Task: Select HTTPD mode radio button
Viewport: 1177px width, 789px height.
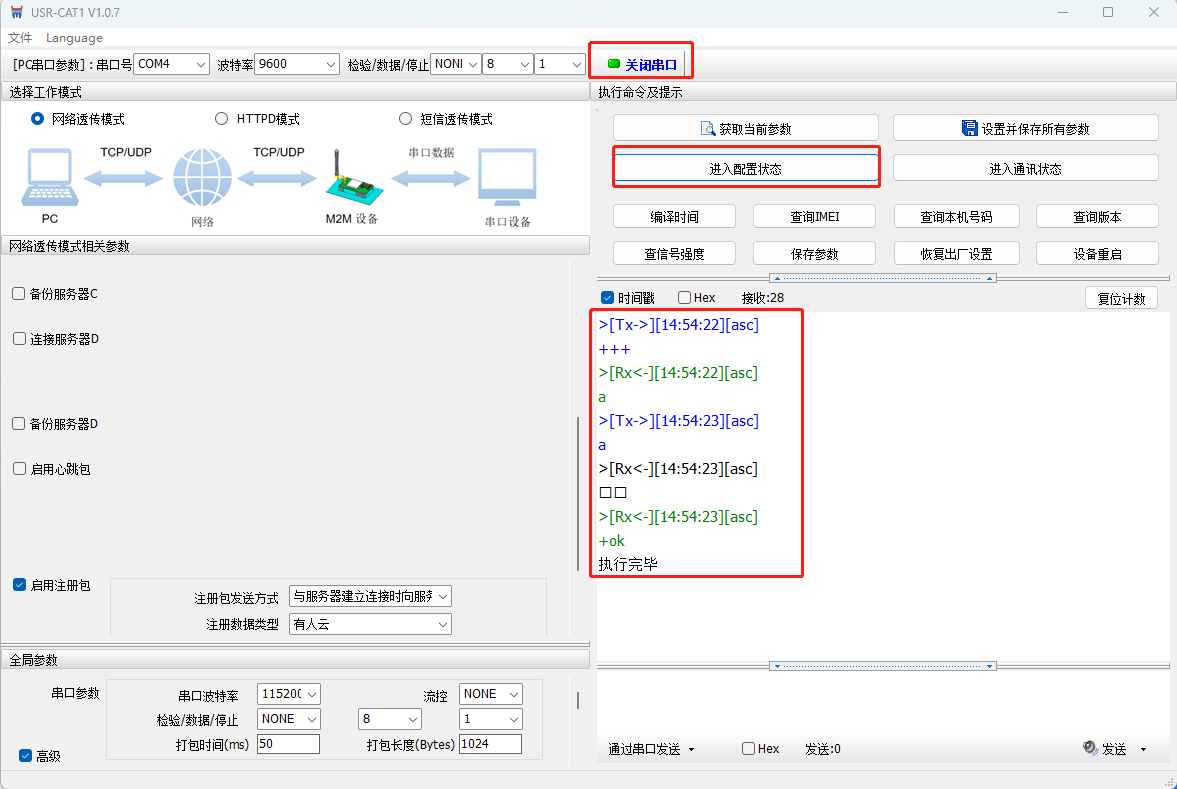Action: point(222,119)
